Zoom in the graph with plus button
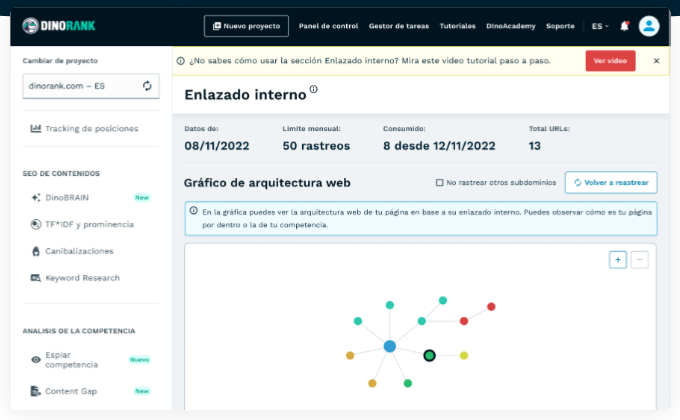This screenshot has width=680, height=420. point(618,260)
